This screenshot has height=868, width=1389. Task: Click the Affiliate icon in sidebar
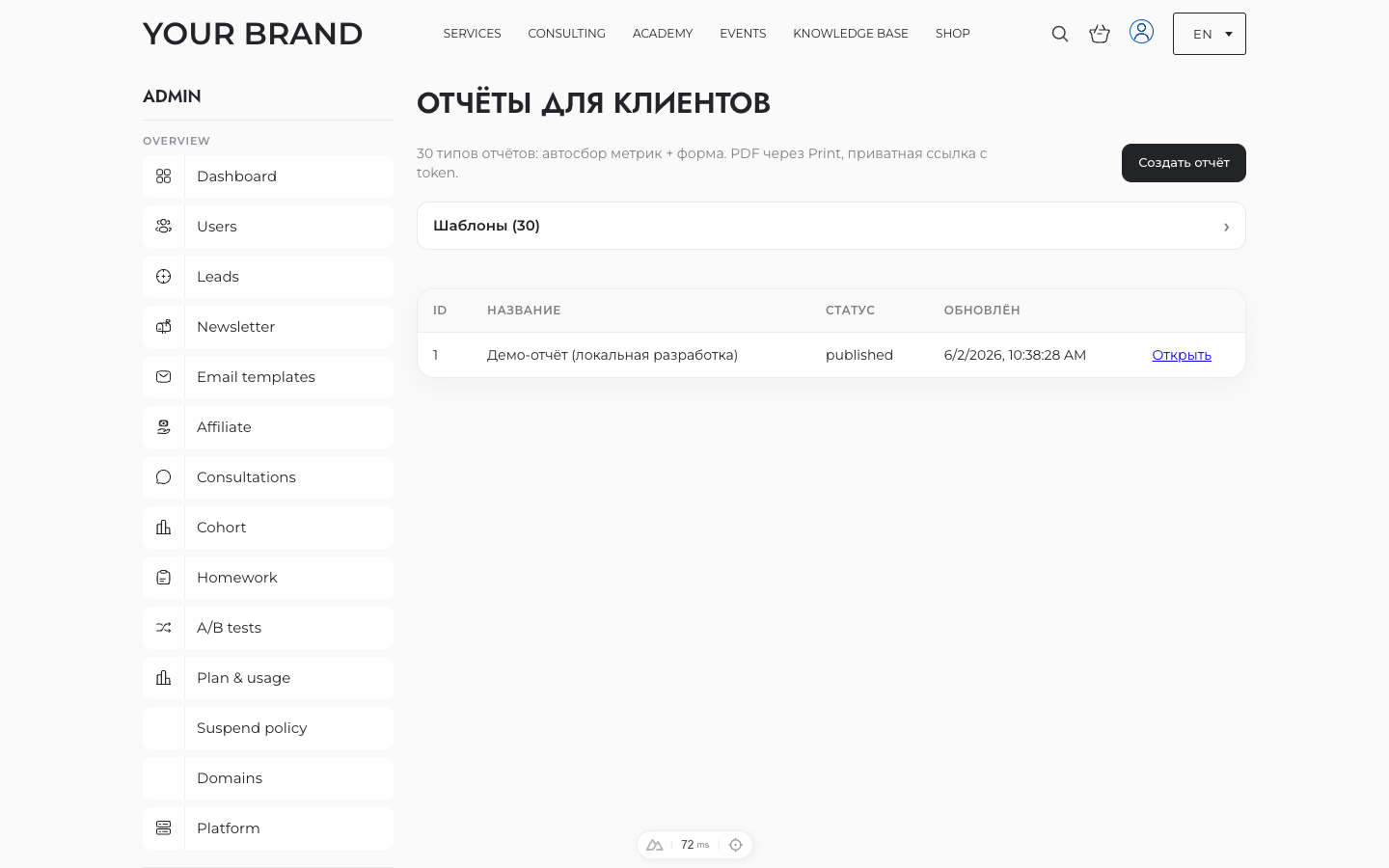(x=164, y=427)
